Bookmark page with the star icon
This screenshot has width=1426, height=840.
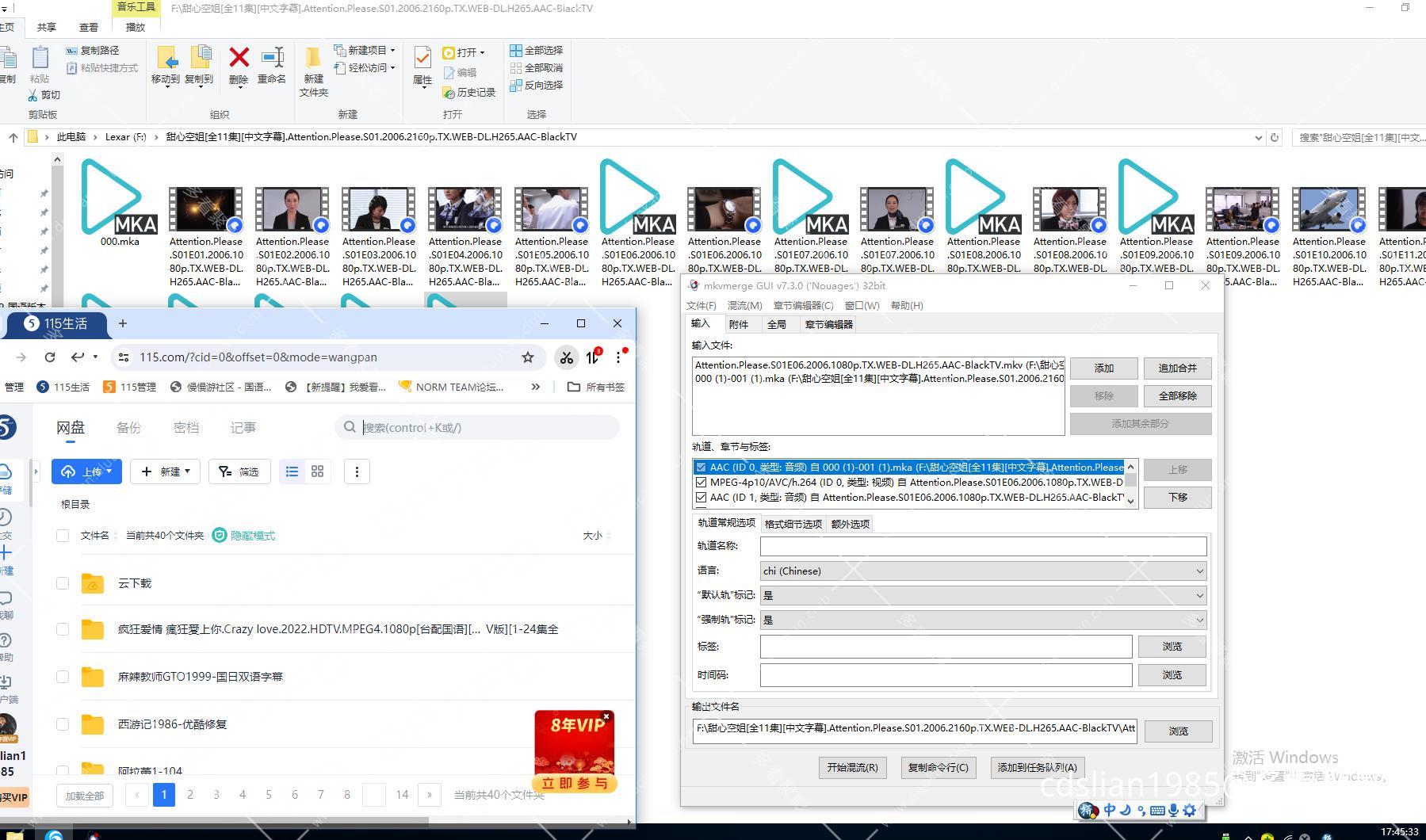point(528,357)
